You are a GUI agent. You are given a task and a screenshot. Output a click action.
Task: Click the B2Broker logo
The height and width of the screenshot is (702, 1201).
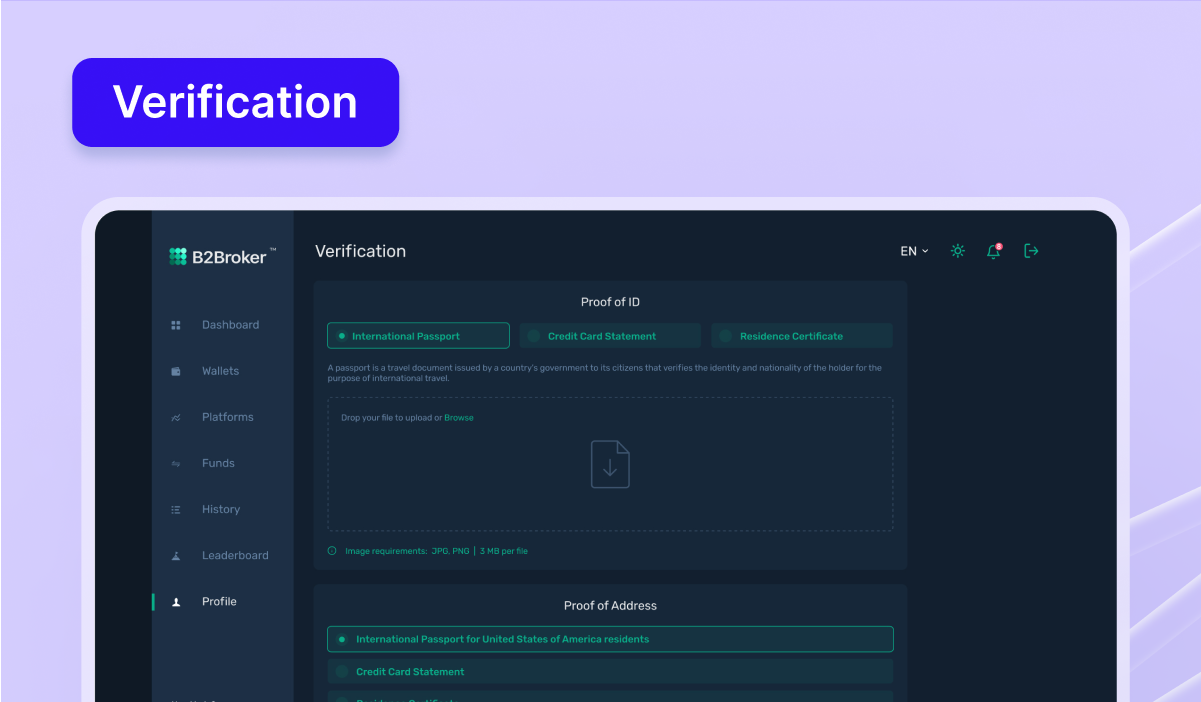pos(222,256)
